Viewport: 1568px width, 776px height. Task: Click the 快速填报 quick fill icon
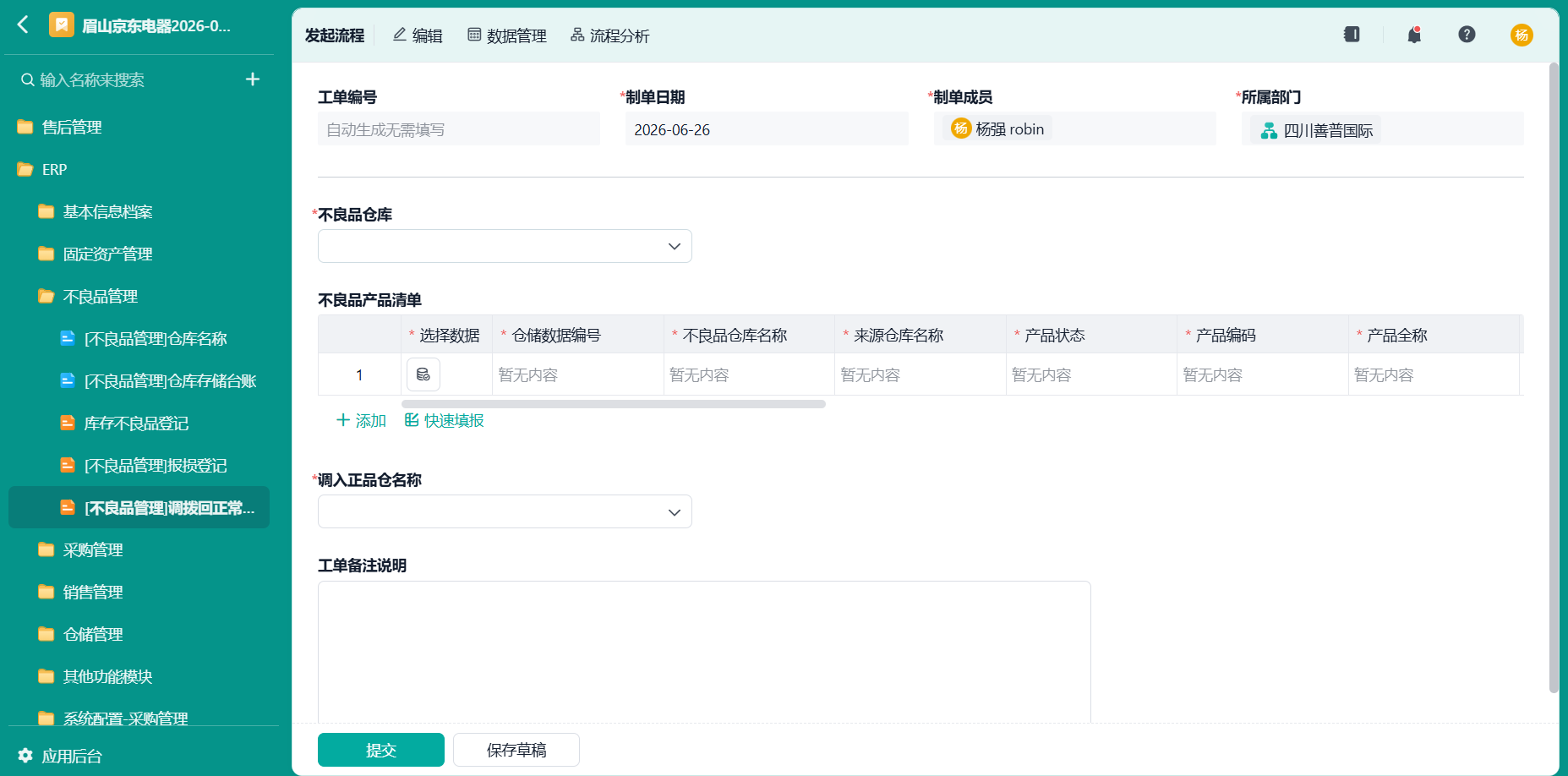pos(412,420)
